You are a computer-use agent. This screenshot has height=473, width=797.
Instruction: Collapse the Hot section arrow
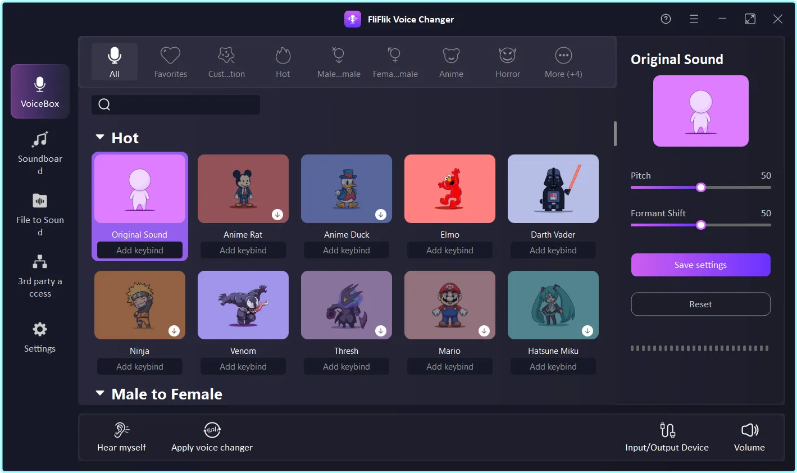click(100, 137)
